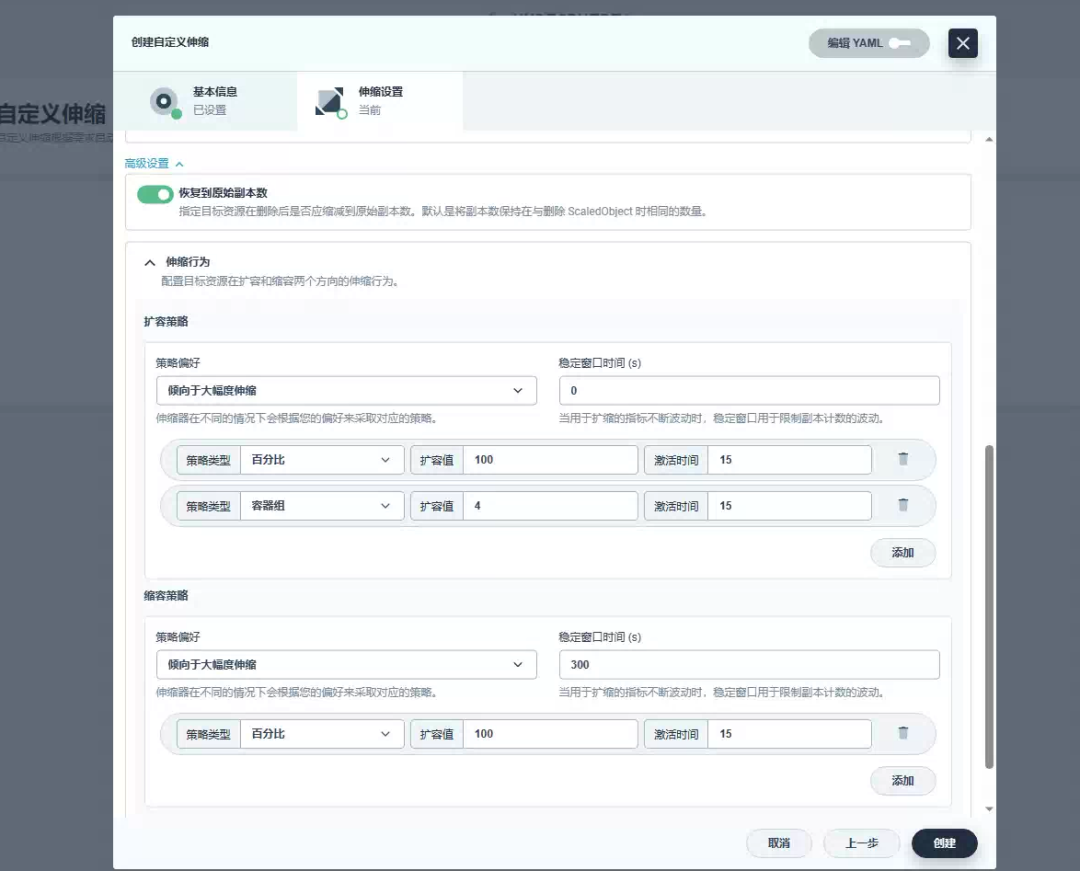
Task: Collapse the 高级设置 section
Action: click(x=154, y=164)
